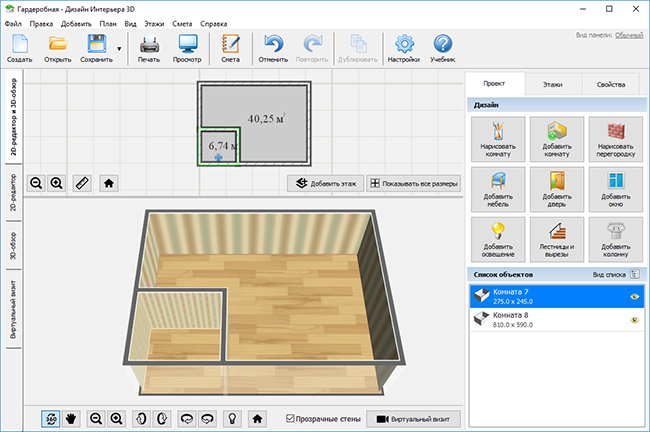Select the ruler measuring tool

(x=82, y=183)
